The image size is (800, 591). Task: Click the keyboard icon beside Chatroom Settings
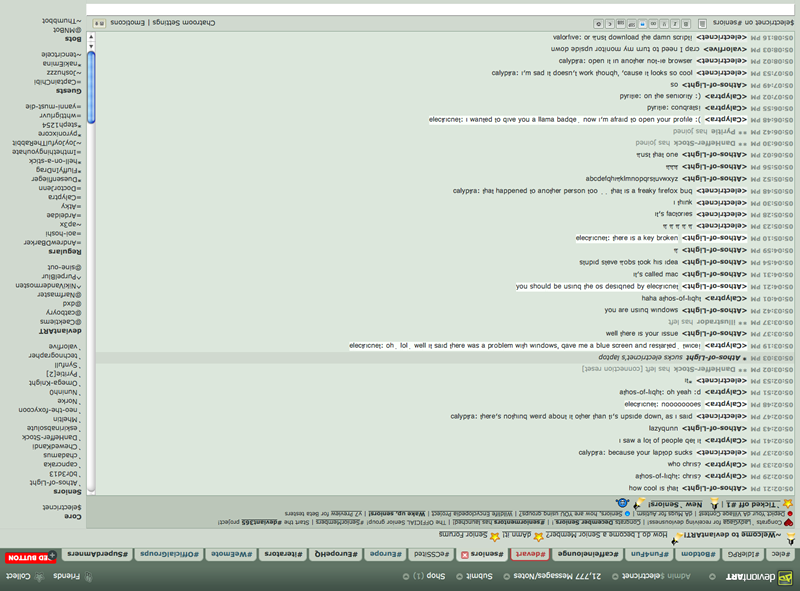pos(99,23)
